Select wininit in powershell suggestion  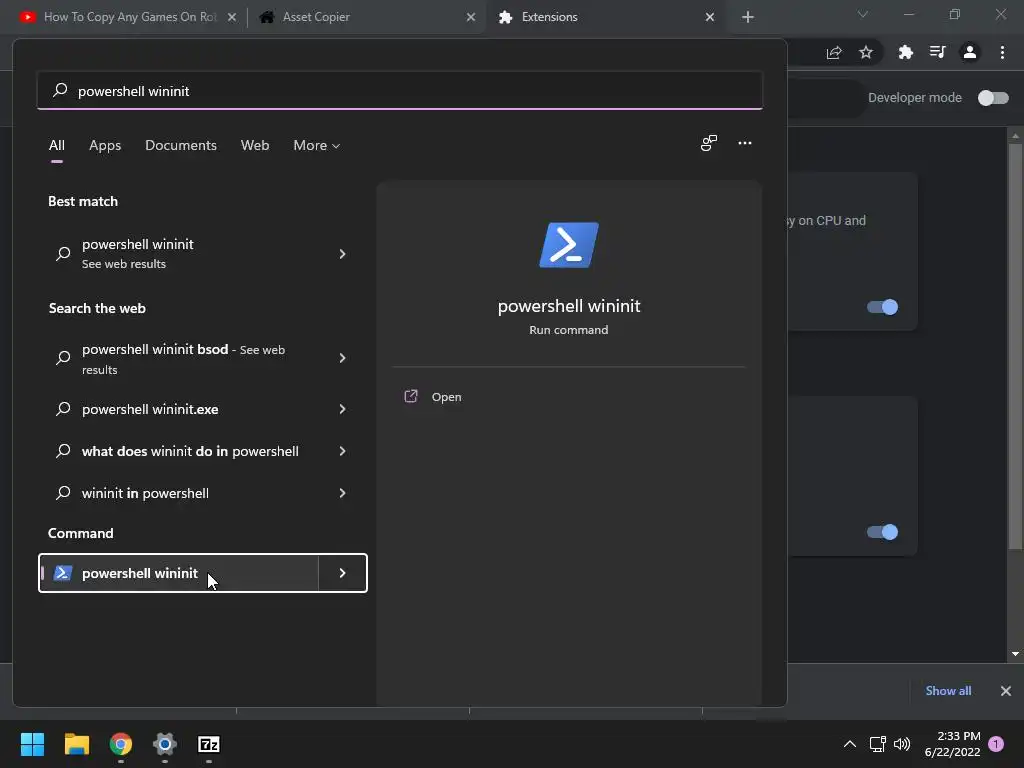[x=179, y=493]
